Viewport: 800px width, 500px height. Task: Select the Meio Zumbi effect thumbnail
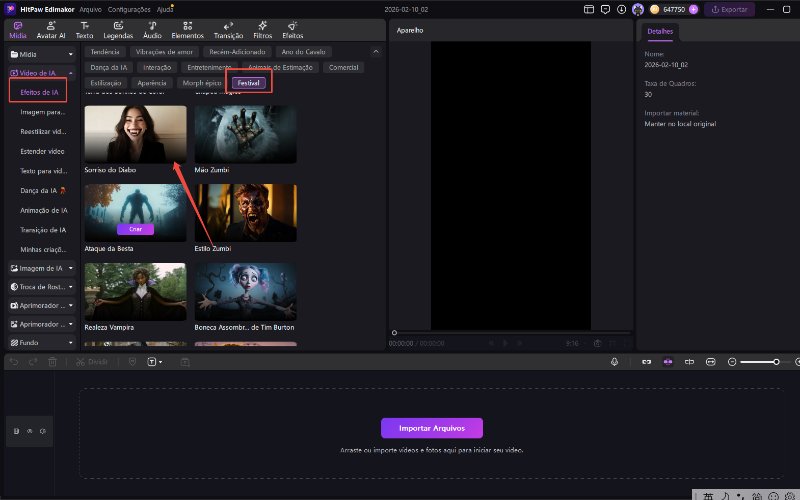(245, 134)
